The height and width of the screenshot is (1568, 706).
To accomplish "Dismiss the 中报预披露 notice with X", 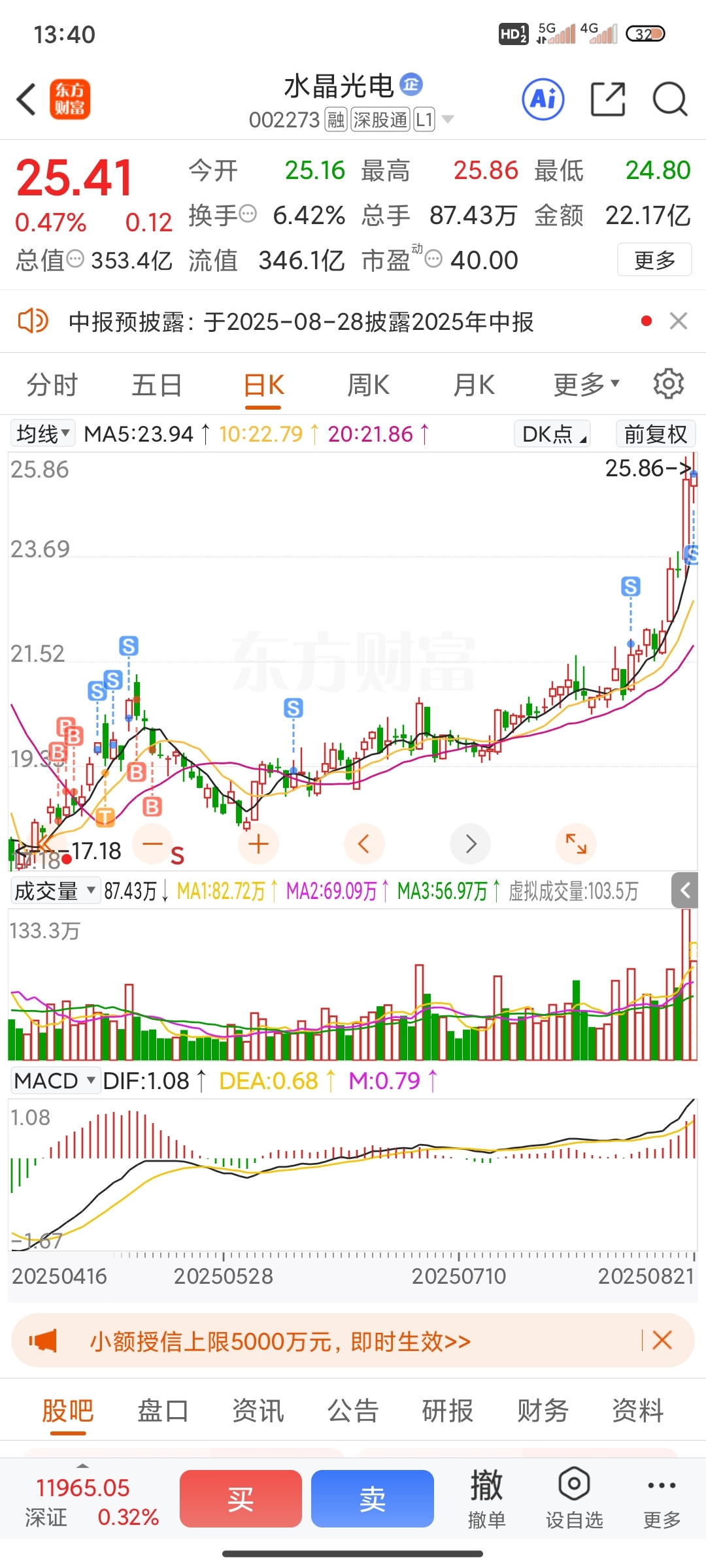I will pyautogui.click(x=679, y=321).
